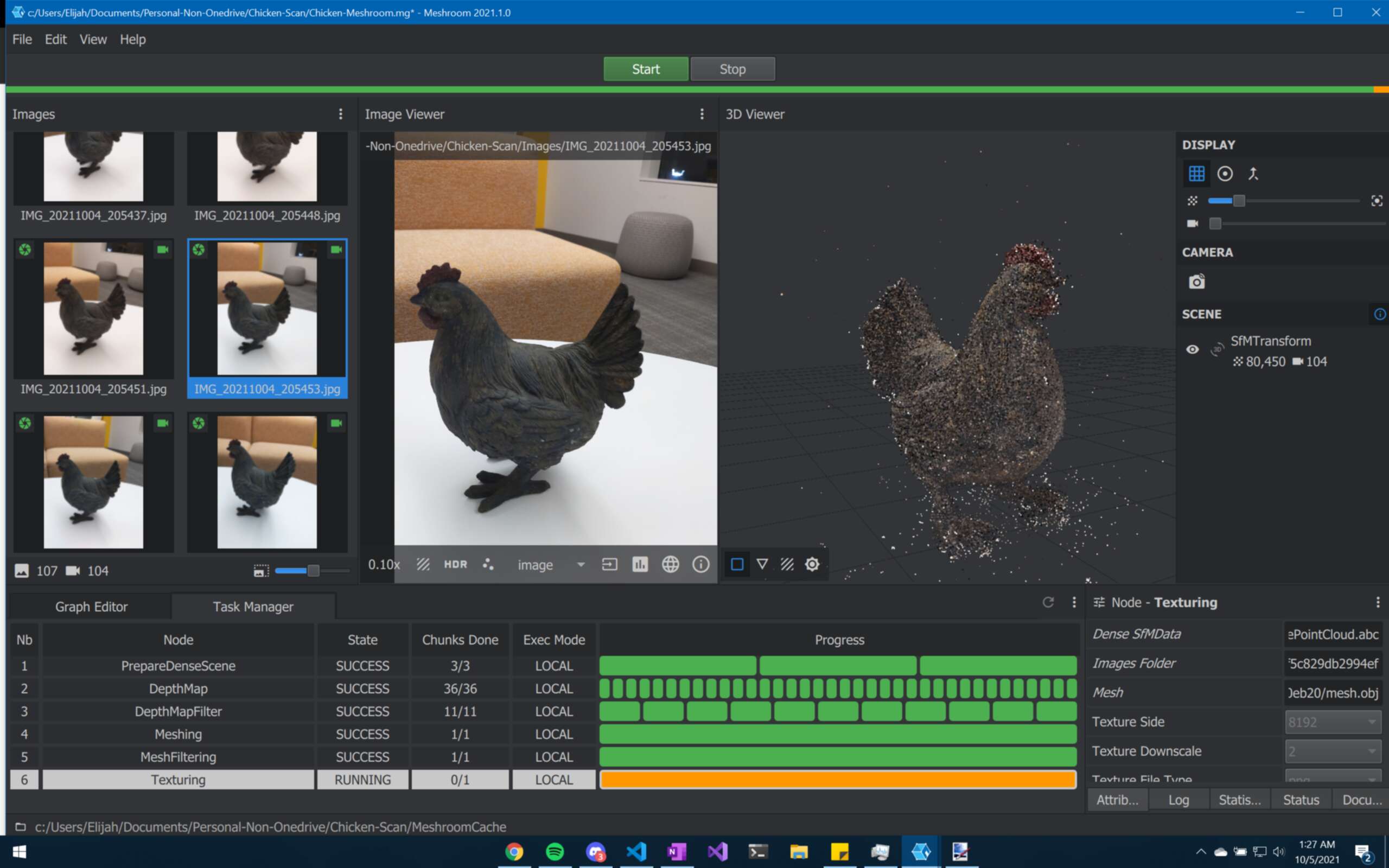Click green intrinsic icon on IMG_20211004_205451 thumbnail
The image size is (1389, 868).
pyautogui.click(x=24, y=249)
